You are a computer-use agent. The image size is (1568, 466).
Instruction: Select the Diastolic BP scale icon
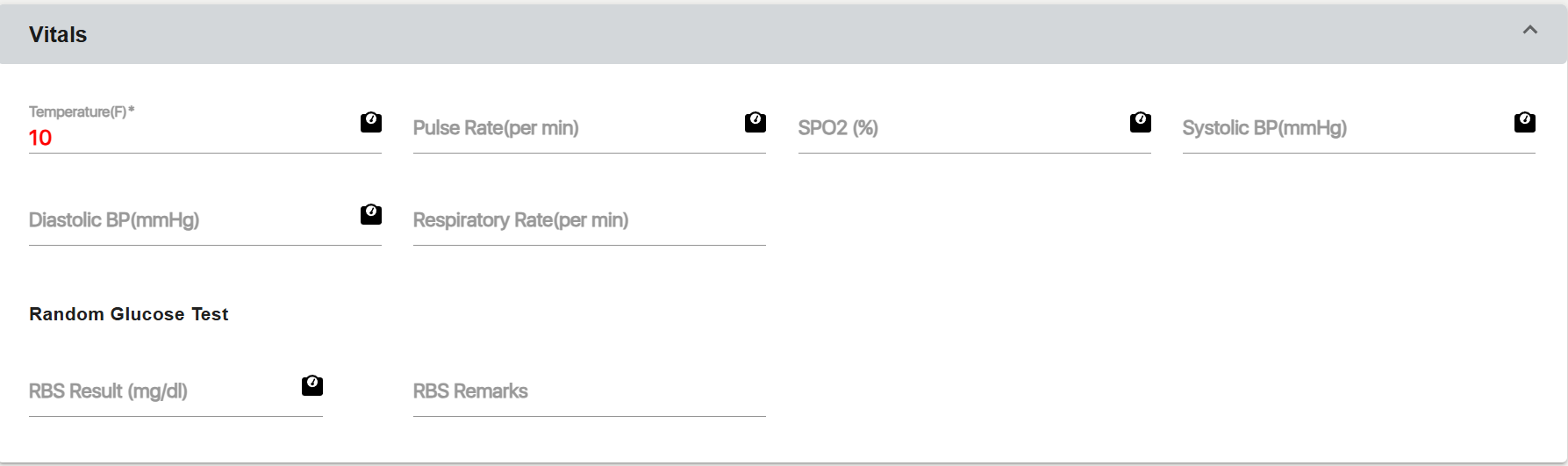371,214
